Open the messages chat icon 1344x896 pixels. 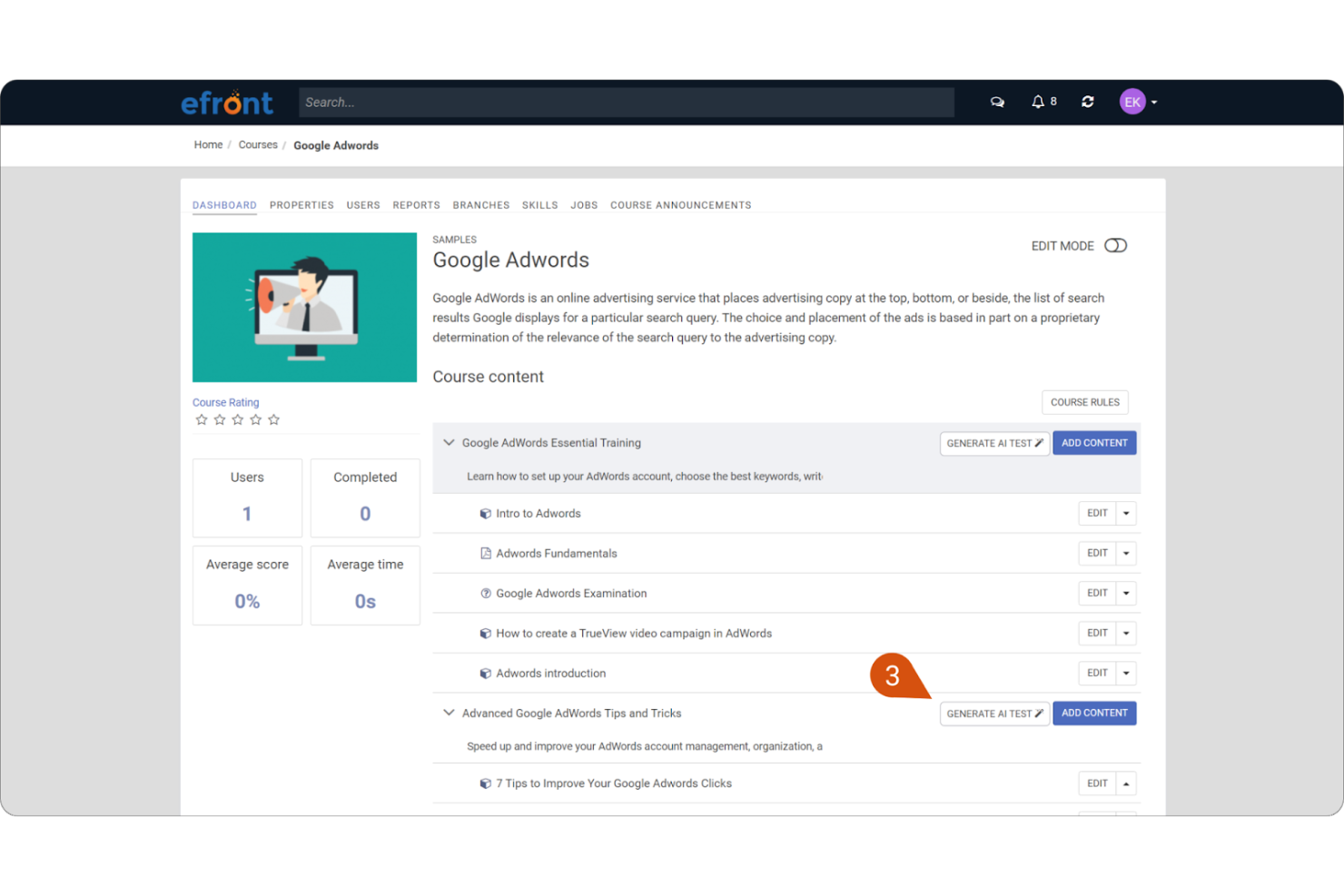997,102
